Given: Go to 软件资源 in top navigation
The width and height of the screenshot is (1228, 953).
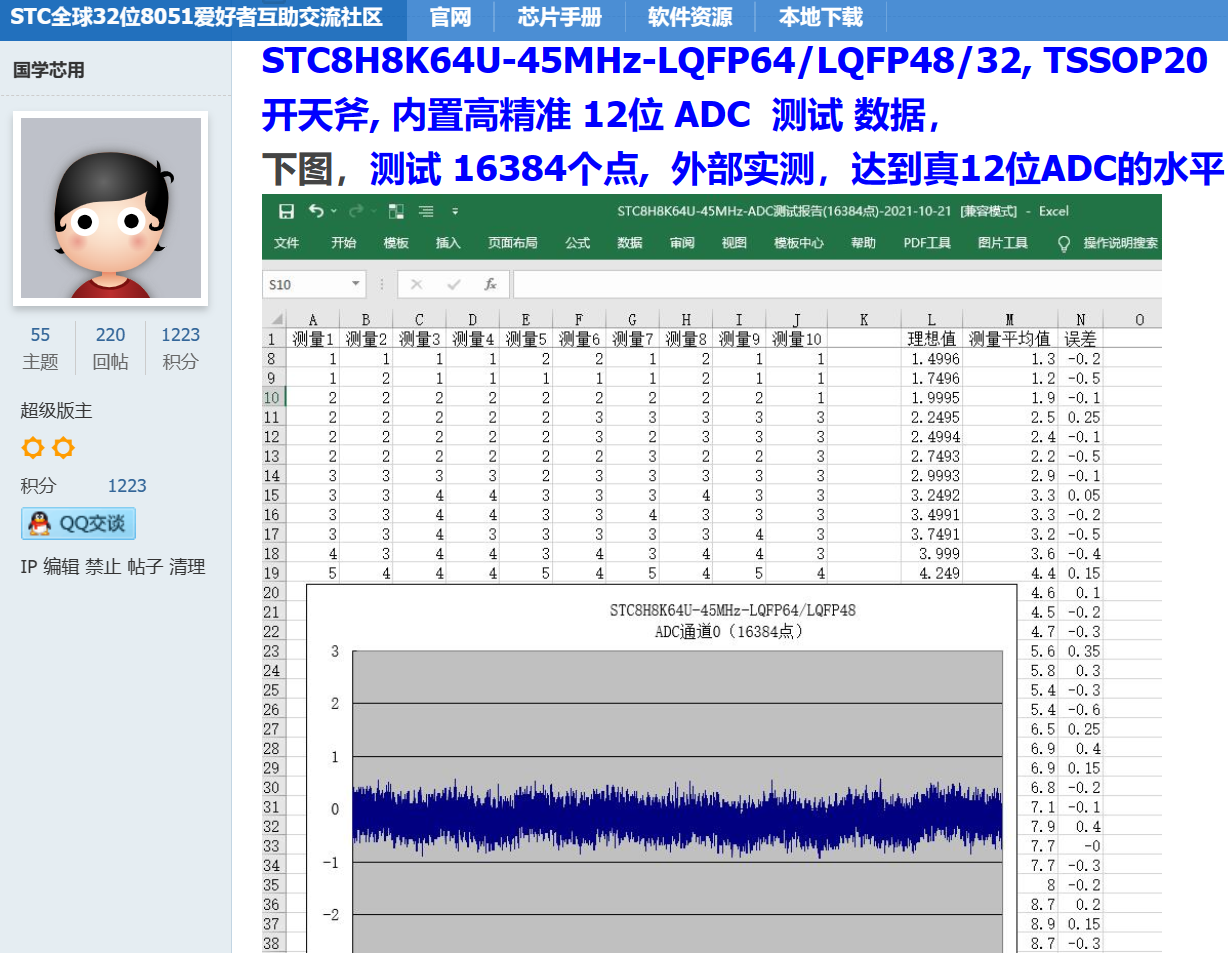Looking at the screenshot, I should [690, 17].
